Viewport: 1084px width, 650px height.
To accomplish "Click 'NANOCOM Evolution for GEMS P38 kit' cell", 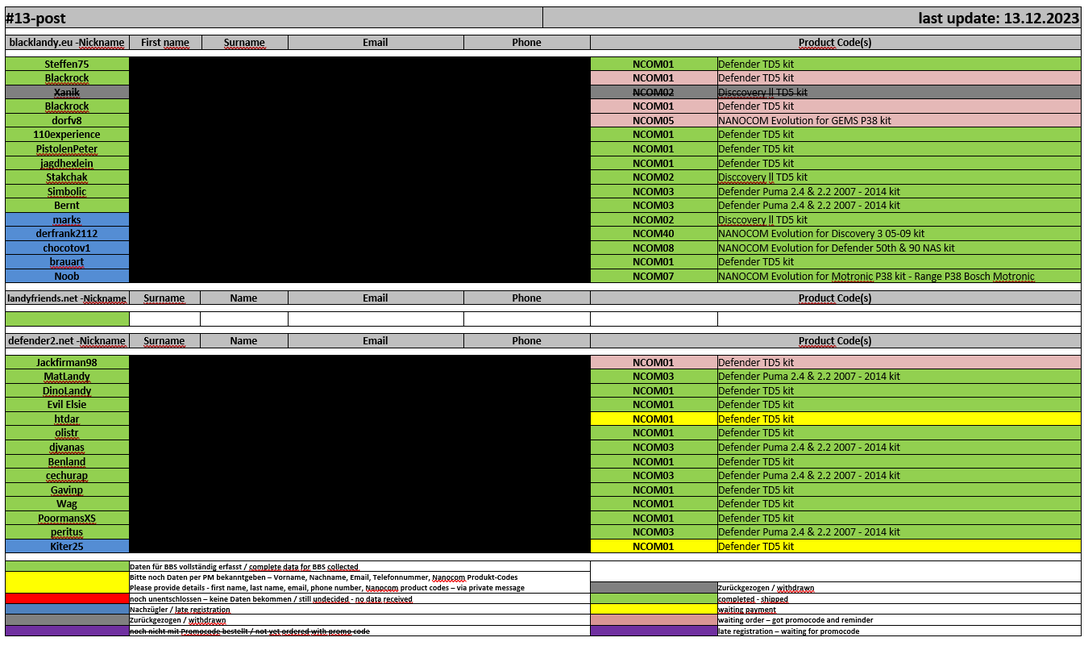I will click(899, 120).
